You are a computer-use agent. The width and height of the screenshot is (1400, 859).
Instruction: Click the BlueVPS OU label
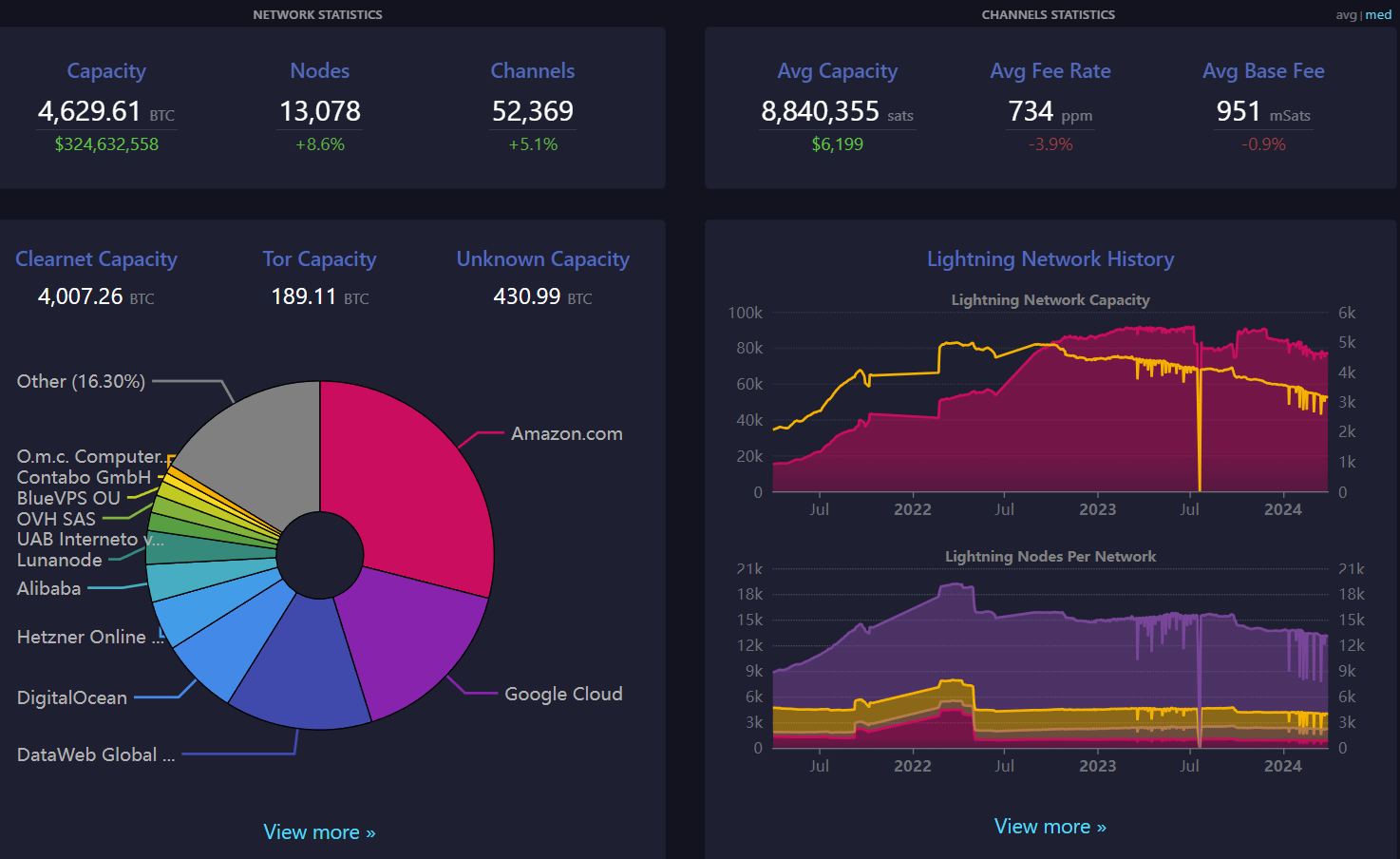[68, 498]
